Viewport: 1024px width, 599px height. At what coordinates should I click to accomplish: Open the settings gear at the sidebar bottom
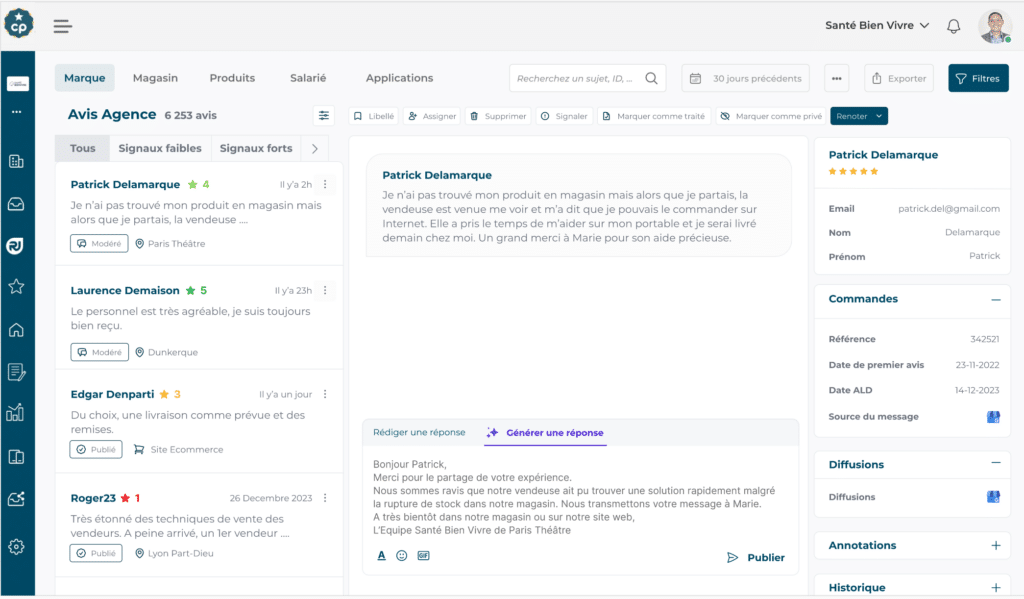tap(15, 546)
